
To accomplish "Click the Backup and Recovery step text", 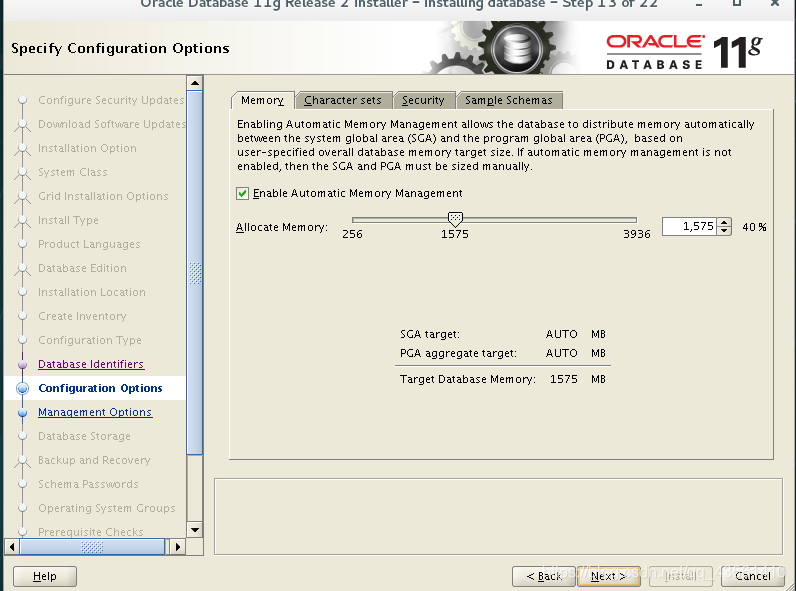I will 94,460.
